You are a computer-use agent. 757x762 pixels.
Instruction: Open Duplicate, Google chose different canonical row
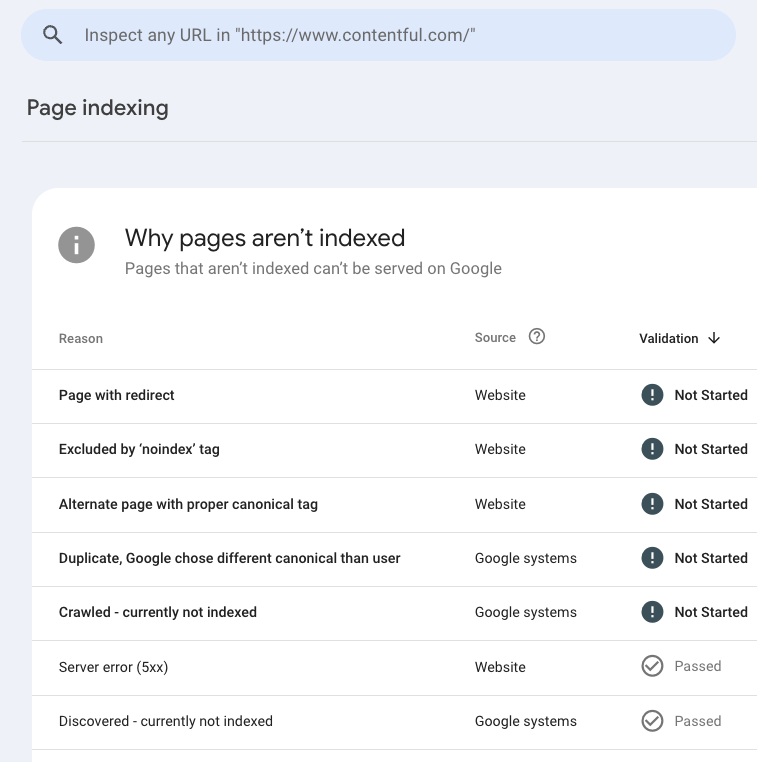(229, 558)
